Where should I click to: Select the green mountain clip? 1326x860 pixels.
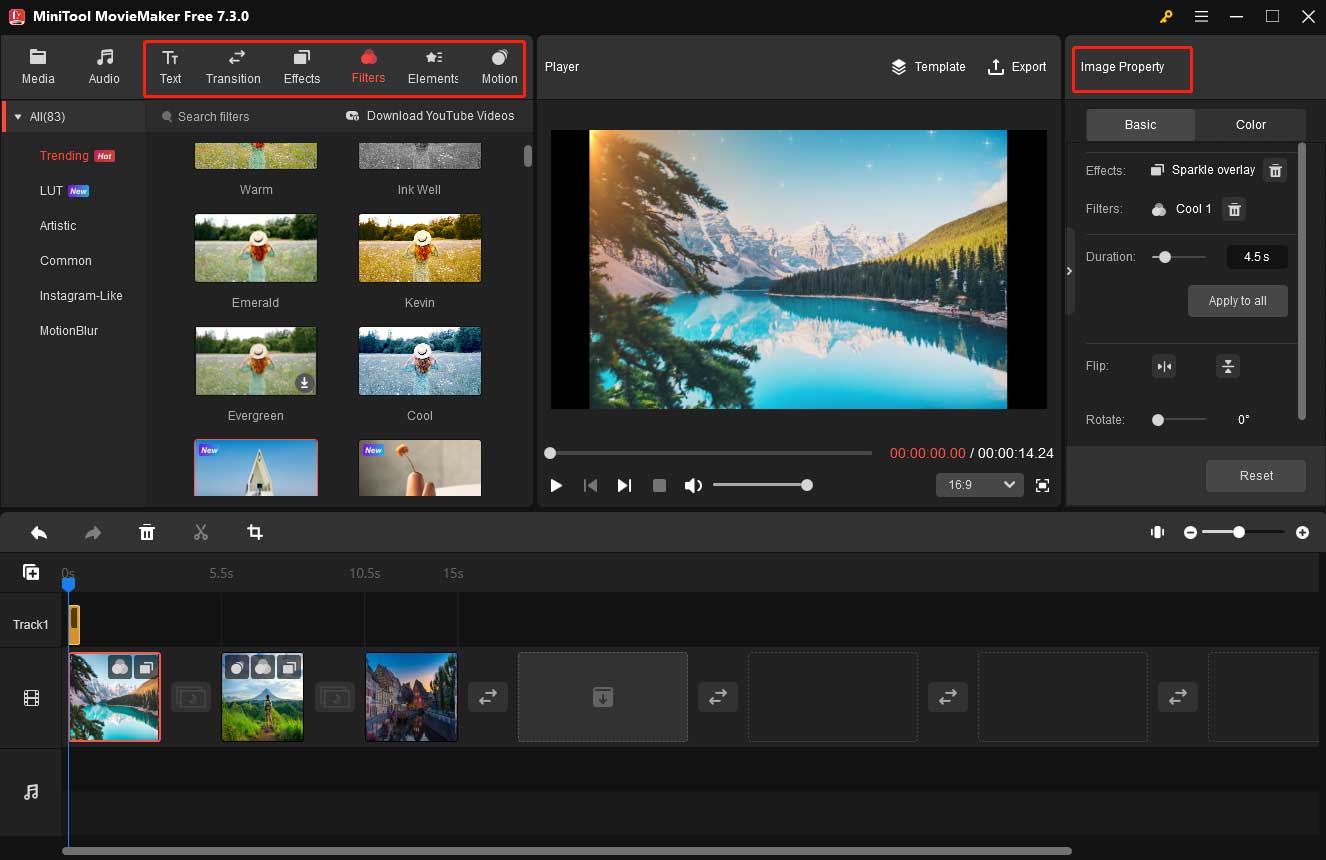tap(262, 697)
